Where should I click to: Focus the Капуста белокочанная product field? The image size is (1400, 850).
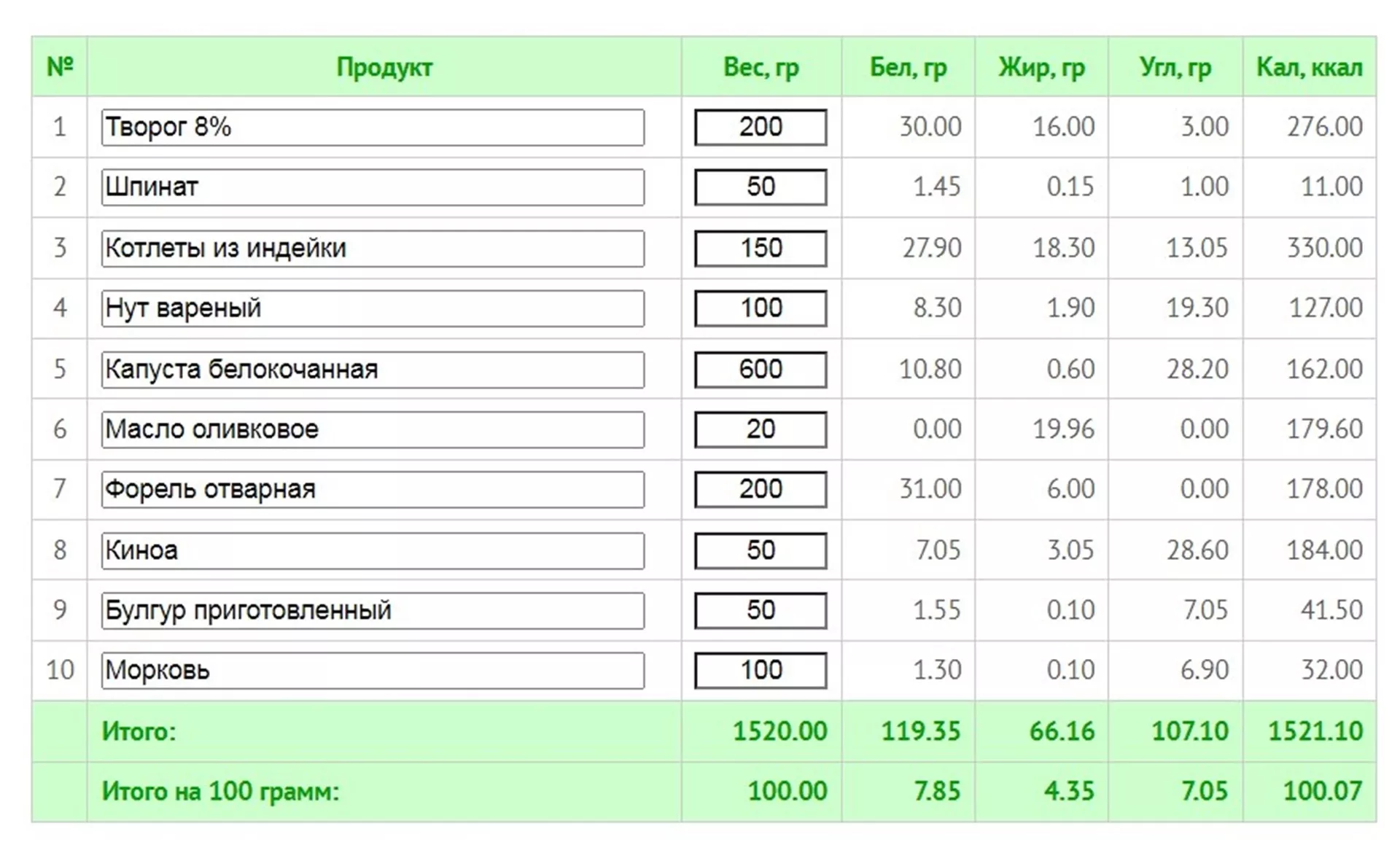[373, 370]
